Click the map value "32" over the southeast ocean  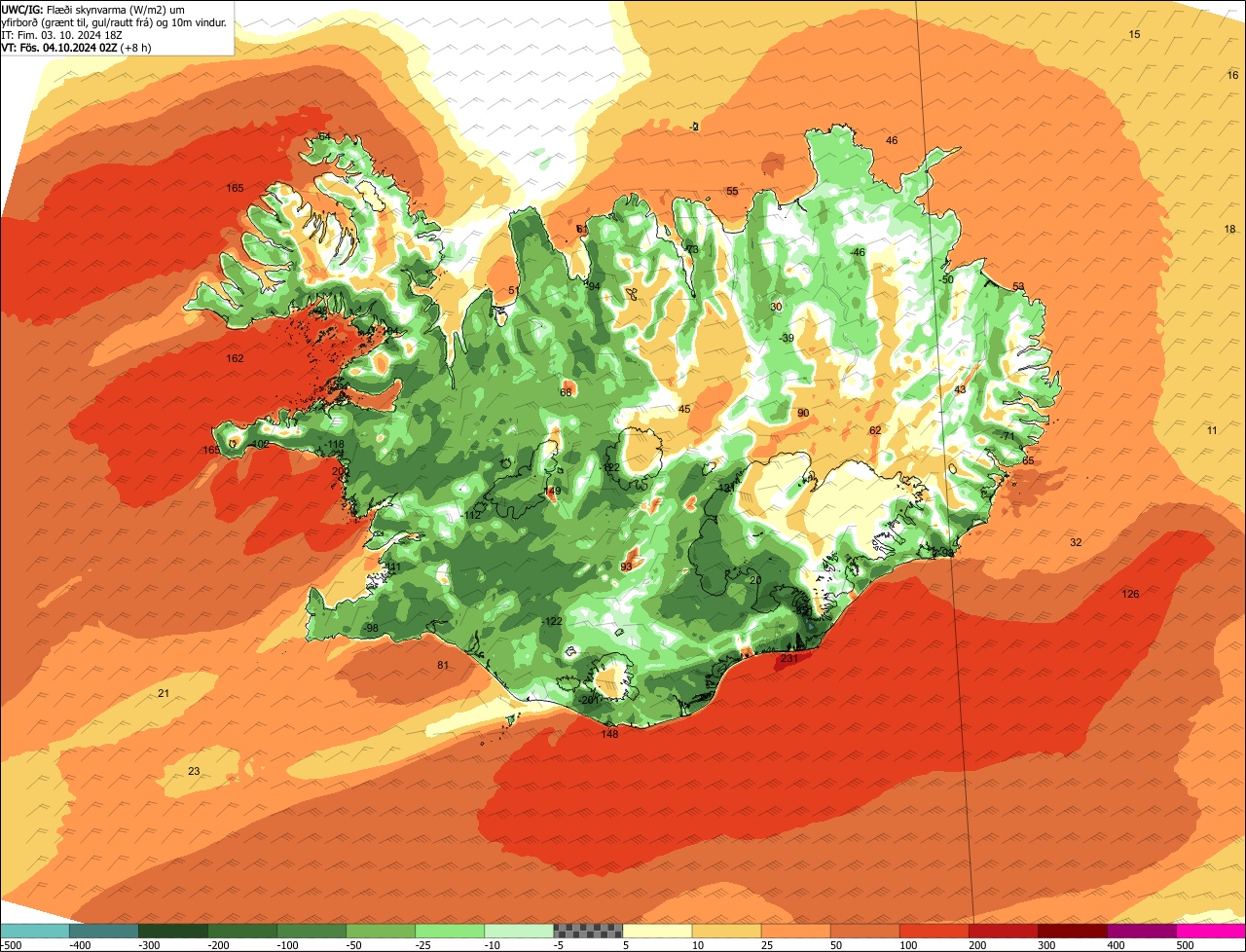(x=1076, y=542)
